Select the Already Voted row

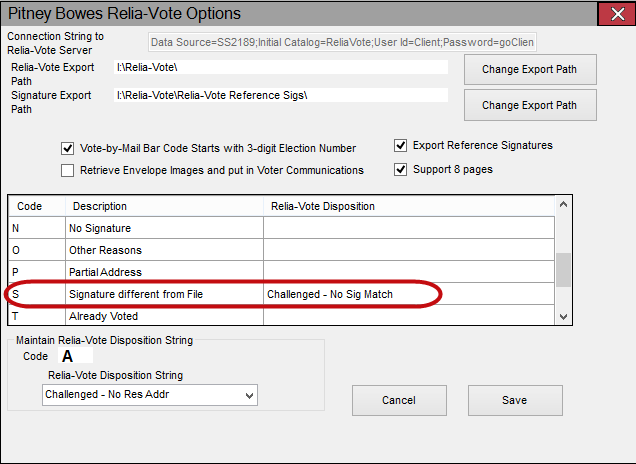(281, 316)
